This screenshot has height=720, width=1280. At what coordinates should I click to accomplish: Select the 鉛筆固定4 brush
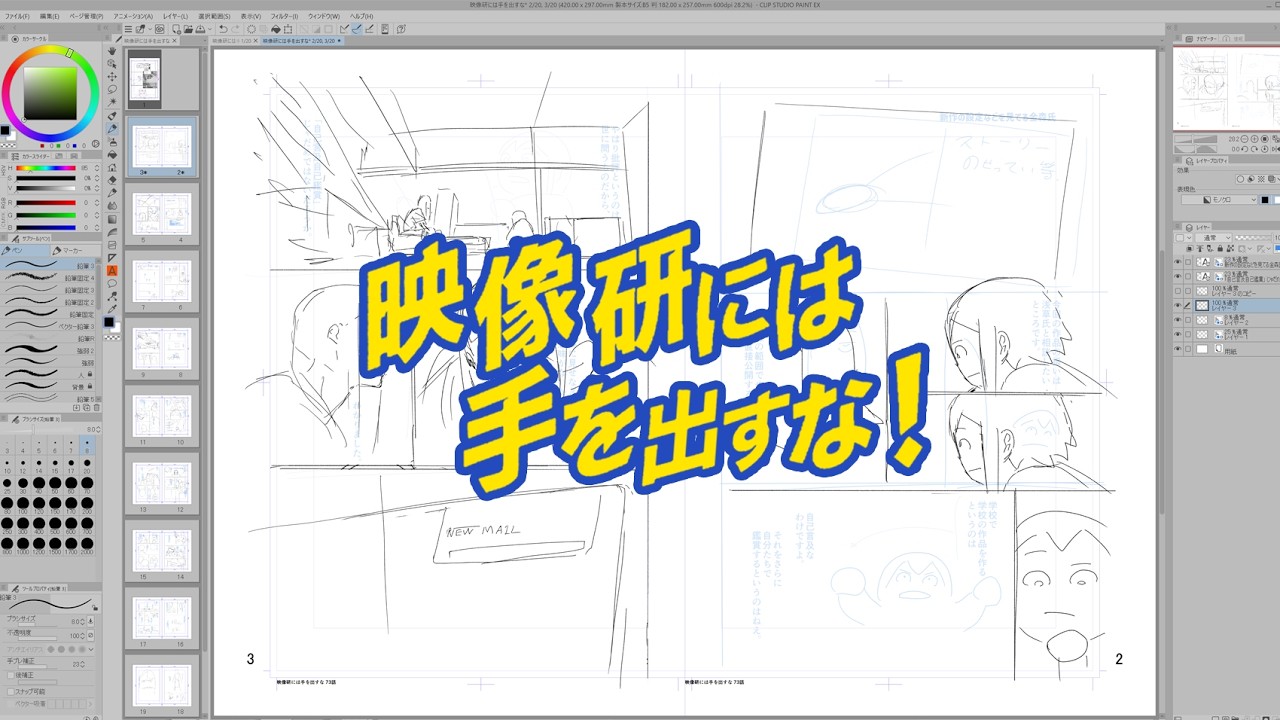click(50, 277)
